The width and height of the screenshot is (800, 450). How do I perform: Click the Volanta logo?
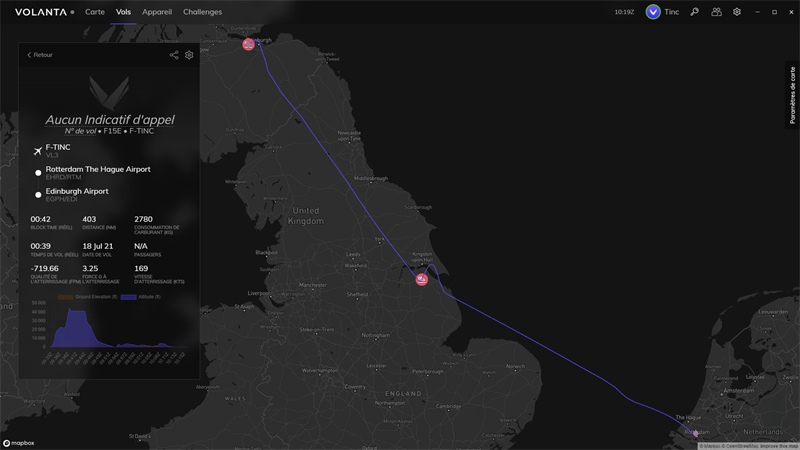pos(41,12)
